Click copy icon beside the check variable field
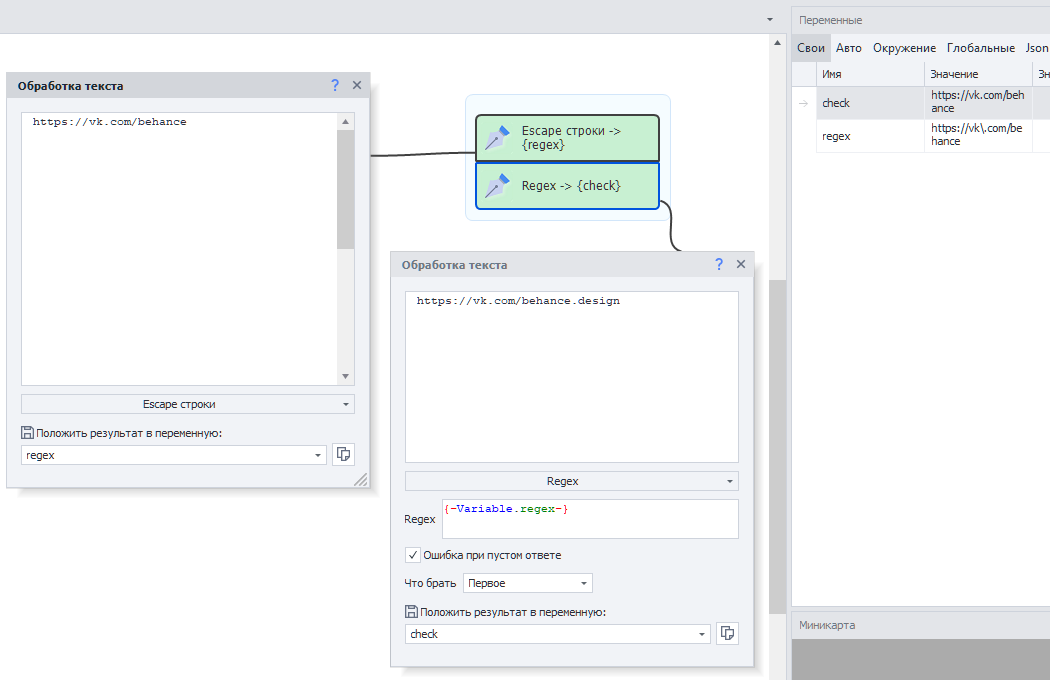The height and width of the screenshot is (680, 1050). click(727, 634)
